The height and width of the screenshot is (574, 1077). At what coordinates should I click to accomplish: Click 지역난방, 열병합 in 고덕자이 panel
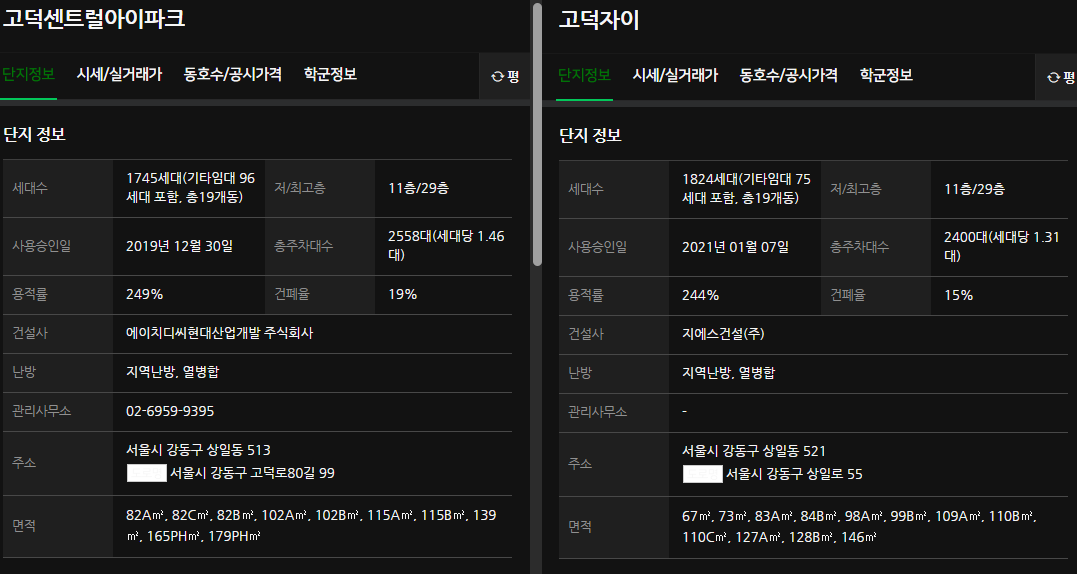(x=728, y=373)
